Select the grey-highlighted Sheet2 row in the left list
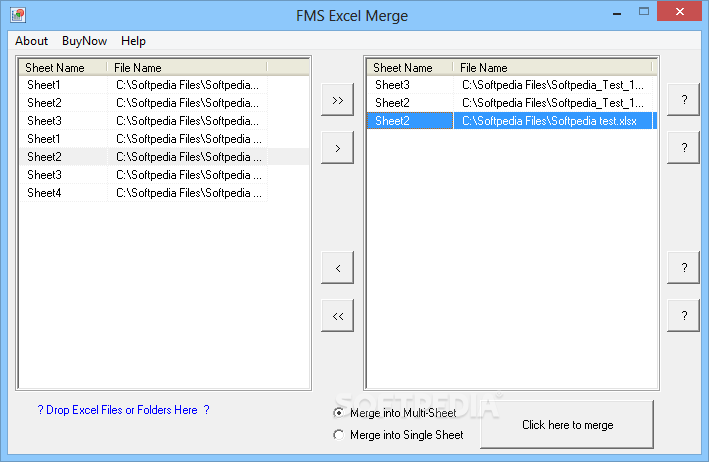This screenshot has width=709, height=462. tap(165, 157)
